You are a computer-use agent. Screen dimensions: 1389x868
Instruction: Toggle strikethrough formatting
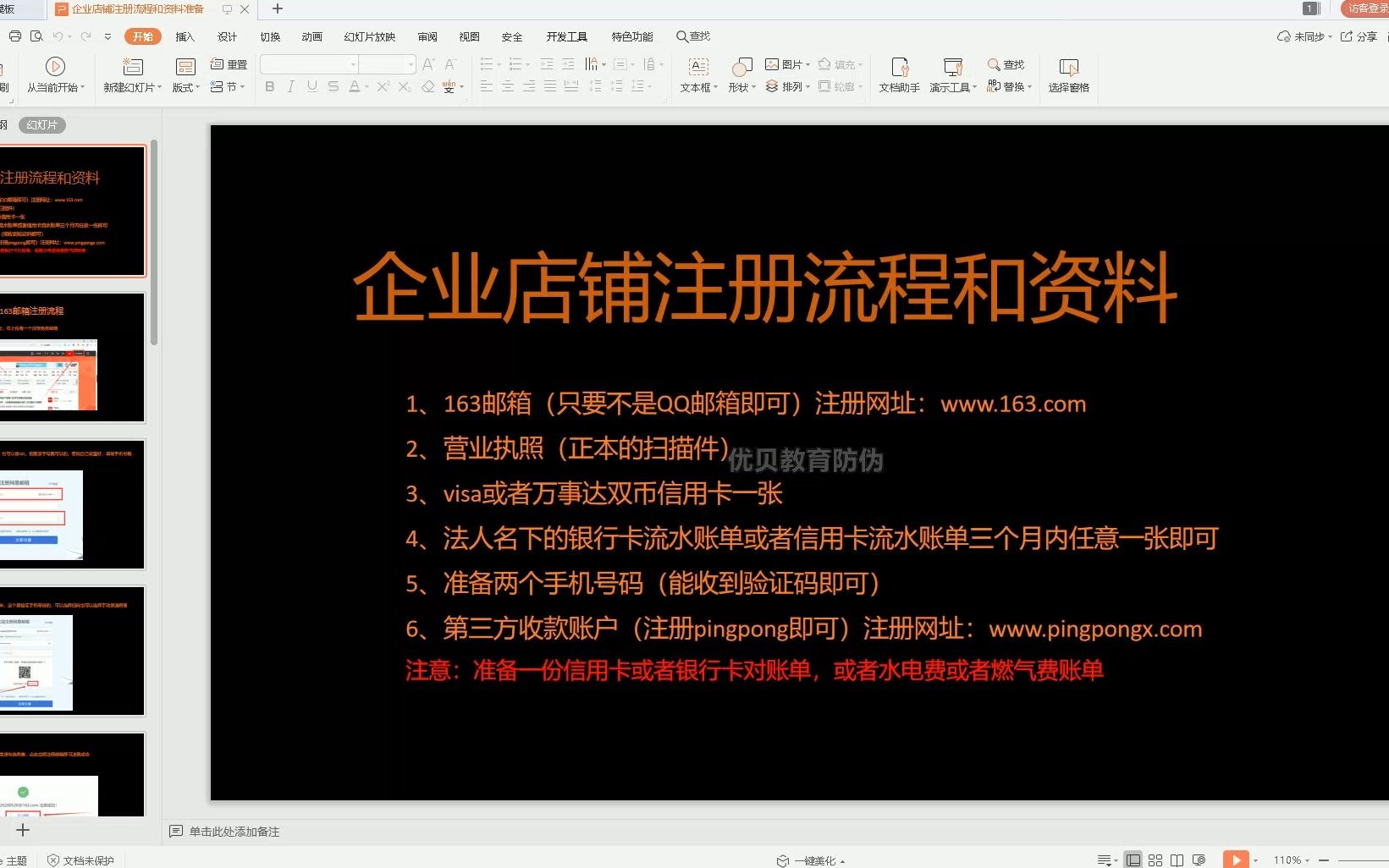333,86
